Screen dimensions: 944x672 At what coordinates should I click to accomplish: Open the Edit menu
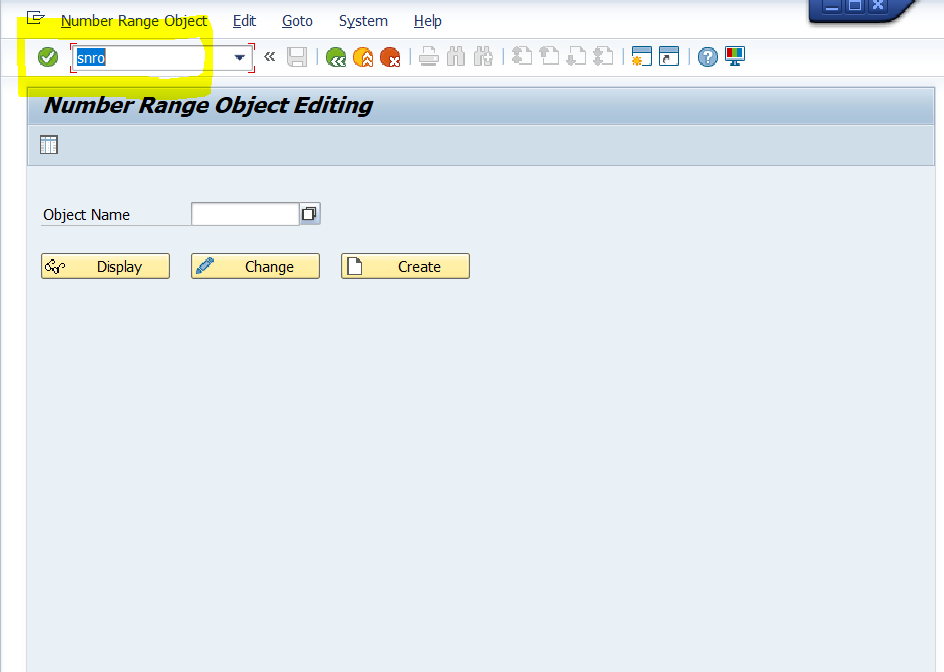[x=244, y=21]
